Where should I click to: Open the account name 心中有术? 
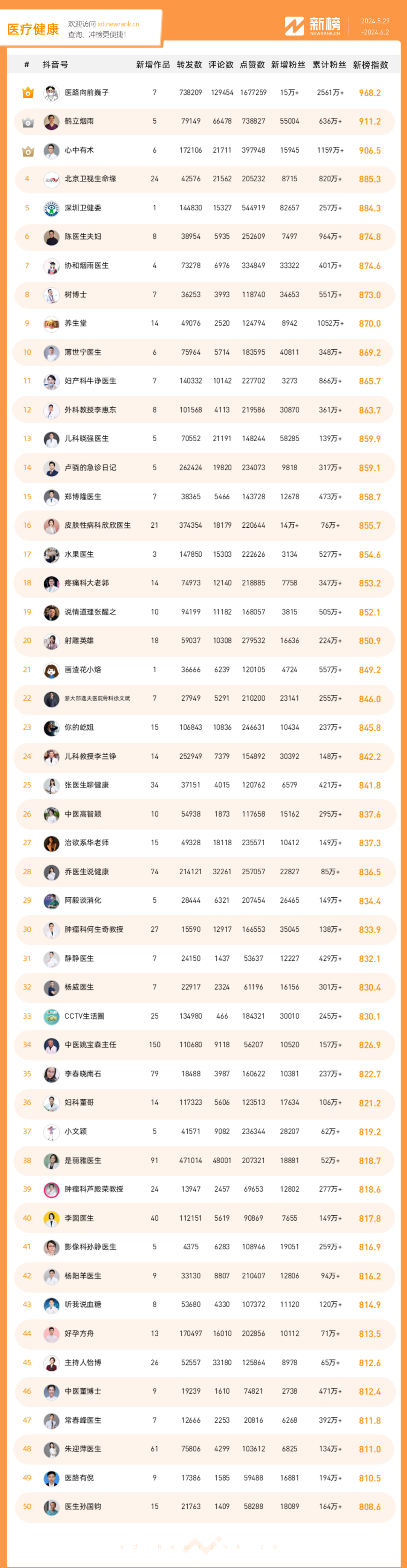79,151
